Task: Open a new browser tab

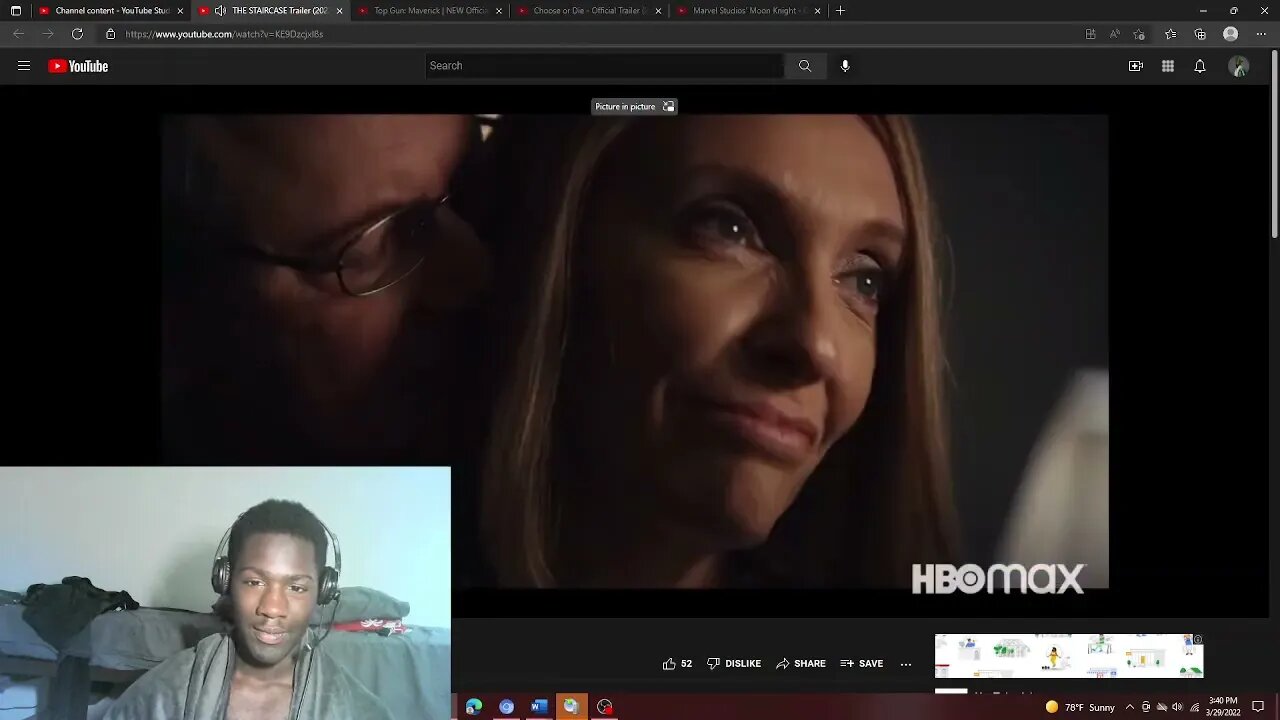Action: 840,11
